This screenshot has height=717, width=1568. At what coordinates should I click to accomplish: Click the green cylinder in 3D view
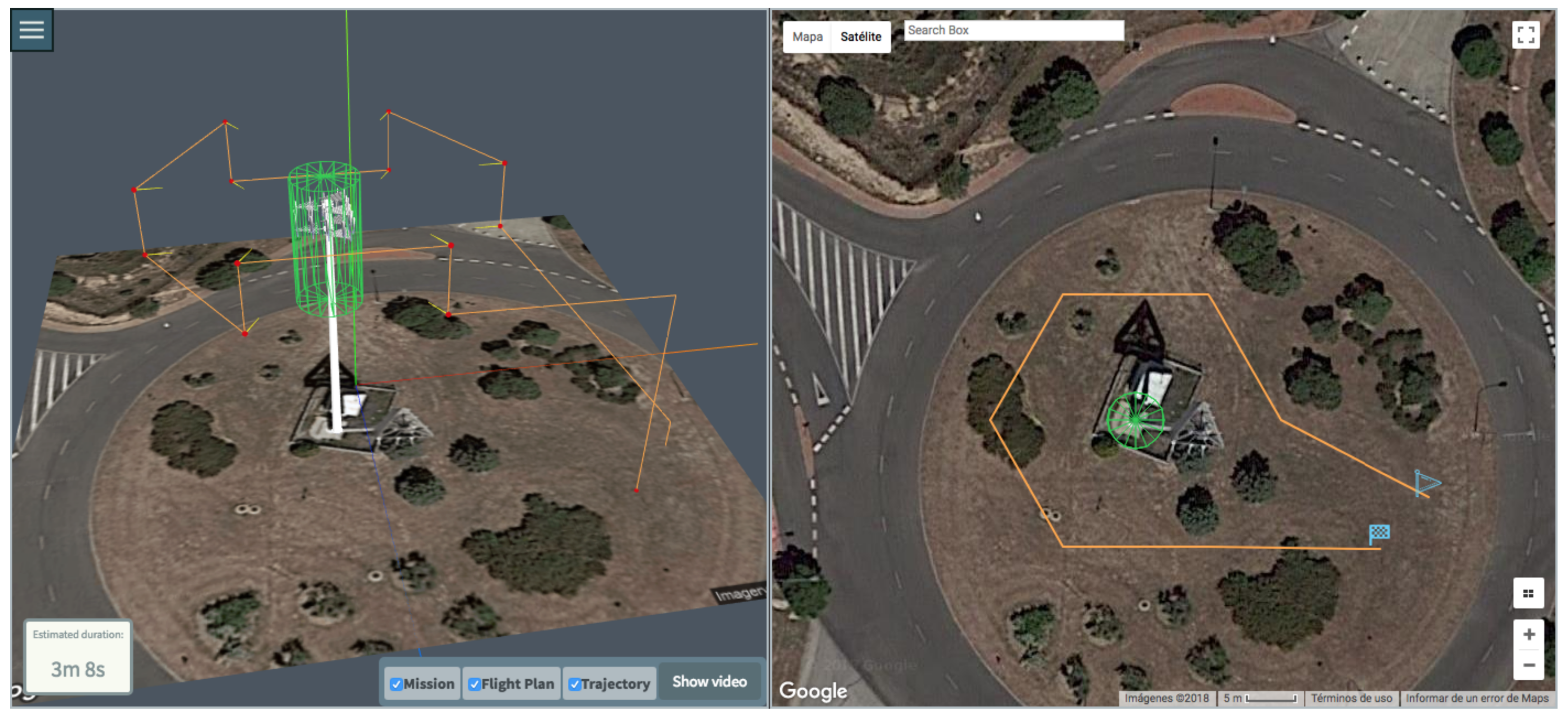click(327, 237)
